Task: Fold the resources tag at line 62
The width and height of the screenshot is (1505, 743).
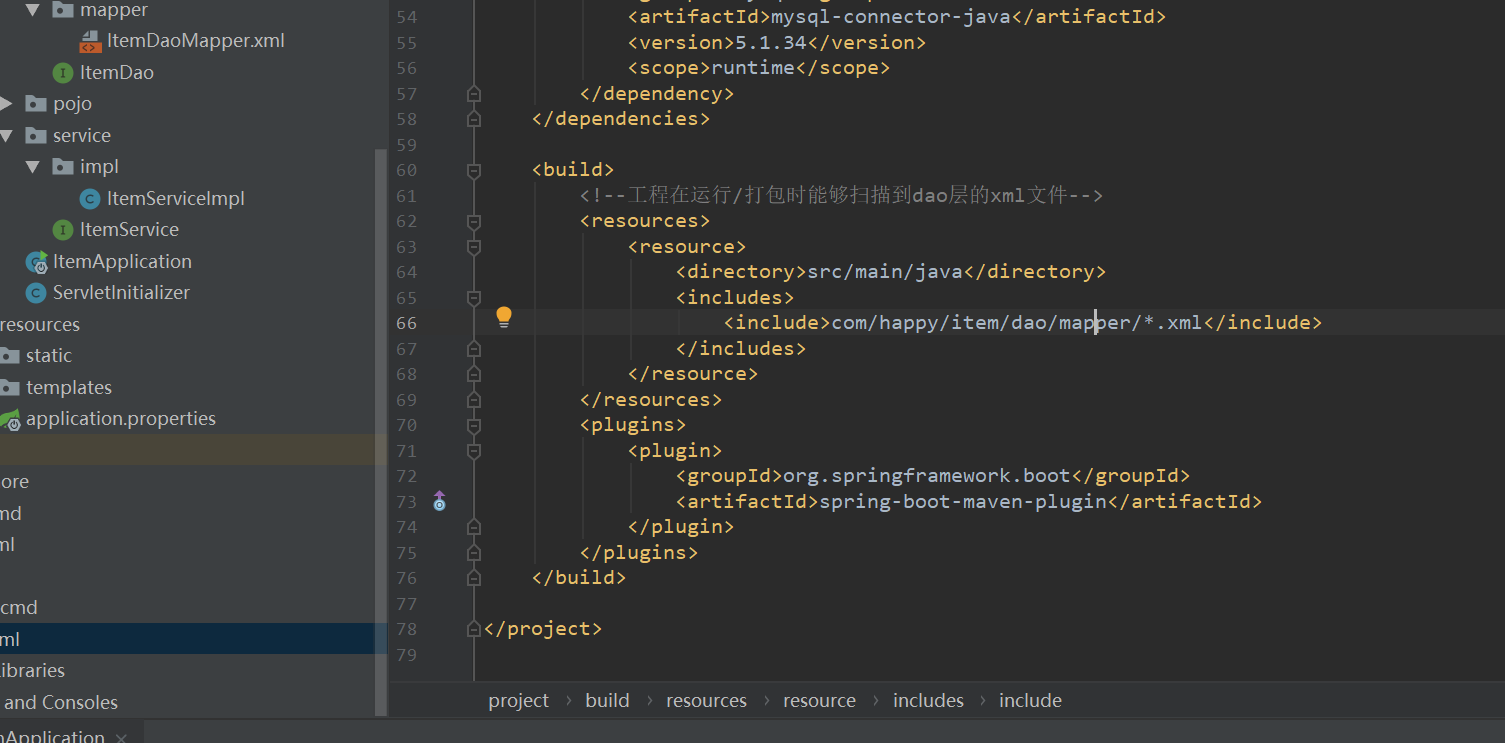Action: (x=474, y=221)
